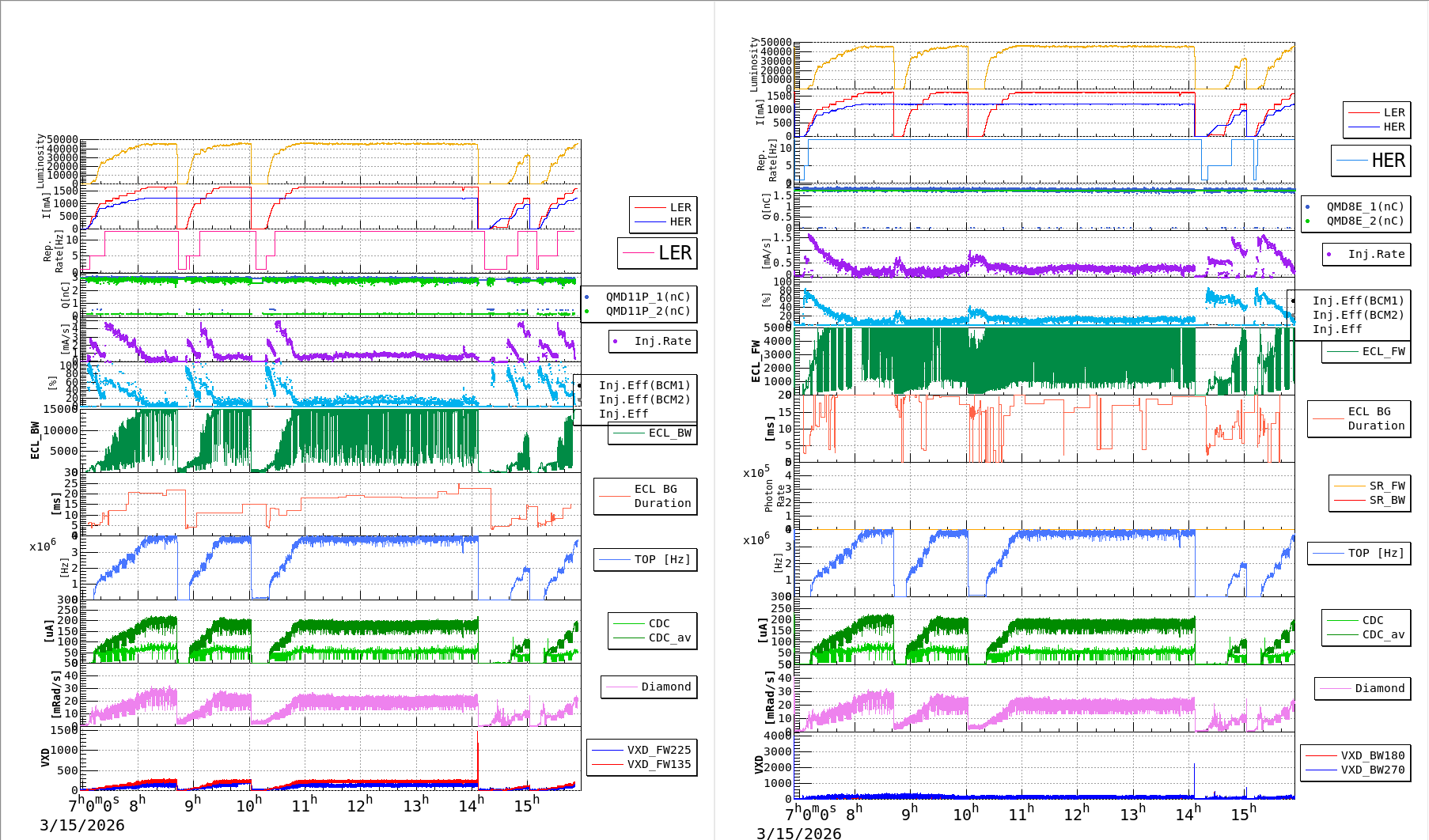Screen dimensions: 1429x840
Task: Click the 12h tick on left time axis
Action: [x=360, y=805]
